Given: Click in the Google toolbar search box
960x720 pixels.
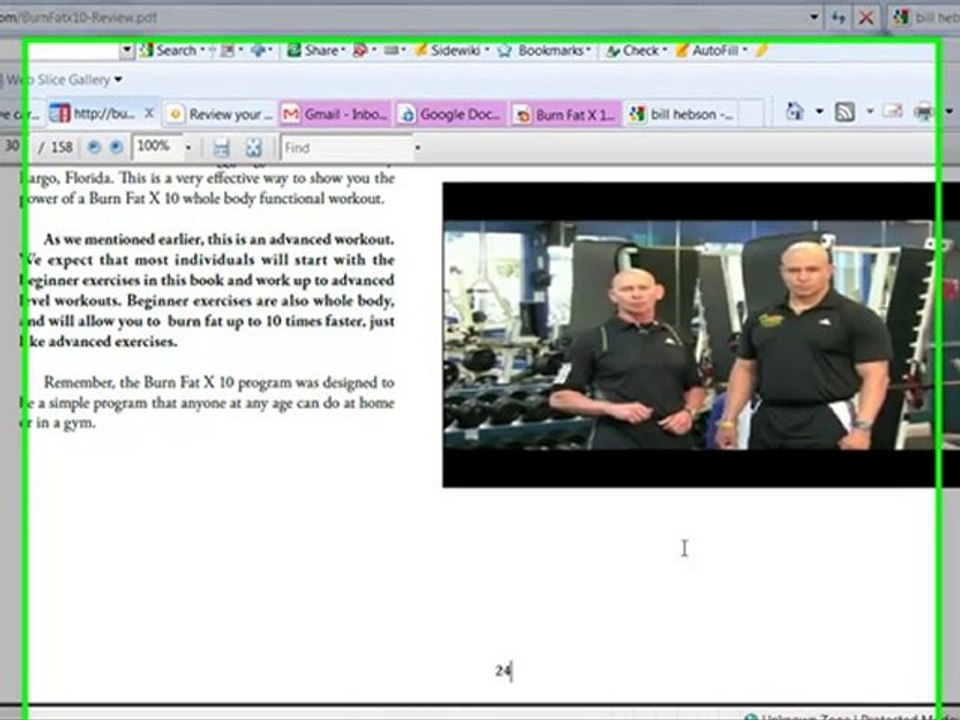Looking at the screenshot, I should click(73, 51).
